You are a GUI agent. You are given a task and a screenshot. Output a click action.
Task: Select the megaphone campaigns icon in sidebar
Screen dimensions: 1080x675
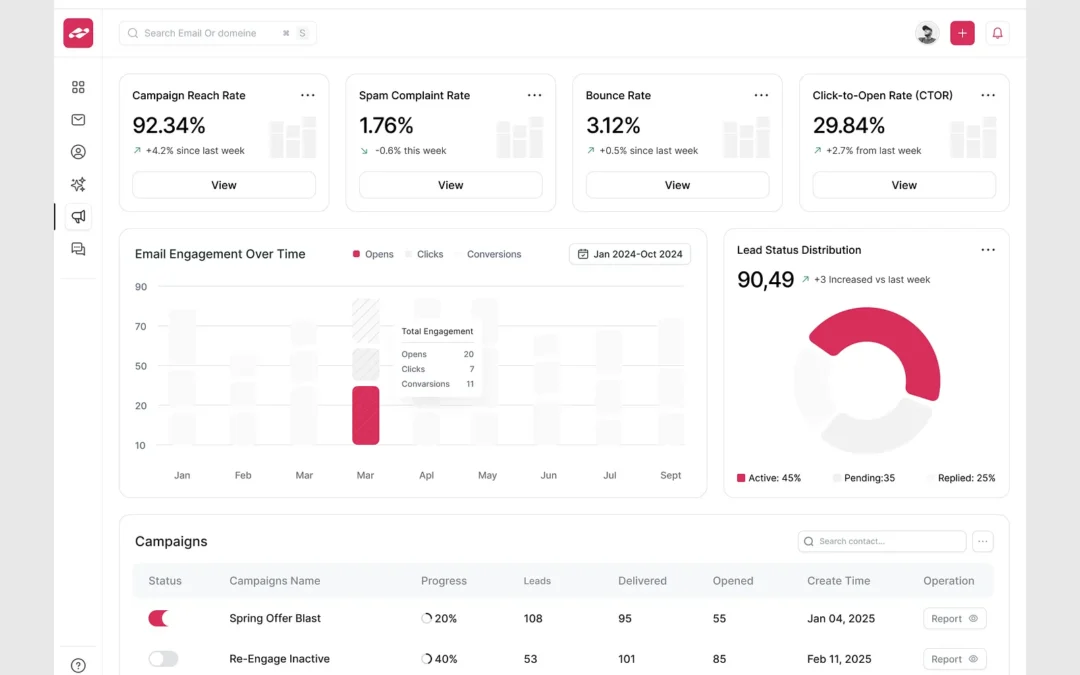[x=78, y=216]
